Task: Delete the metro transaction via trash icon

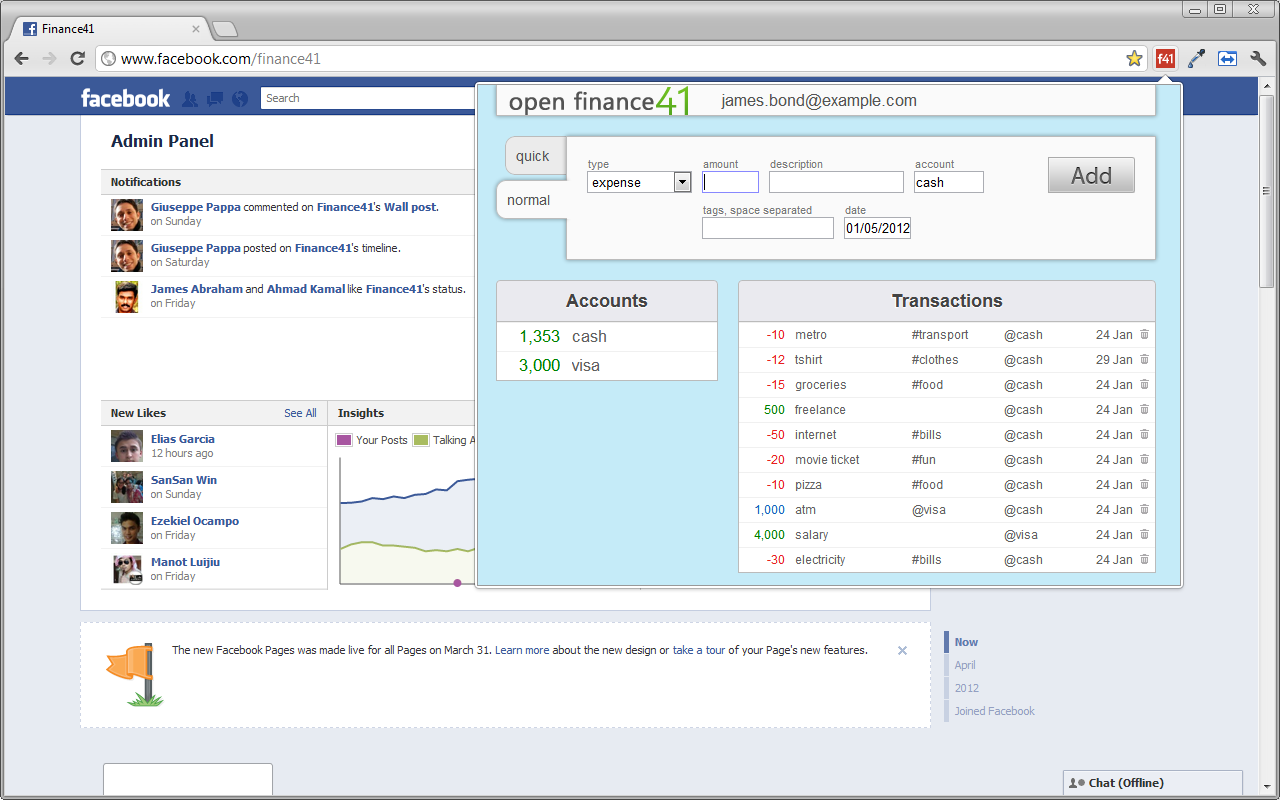Action: coord(1143,334)
